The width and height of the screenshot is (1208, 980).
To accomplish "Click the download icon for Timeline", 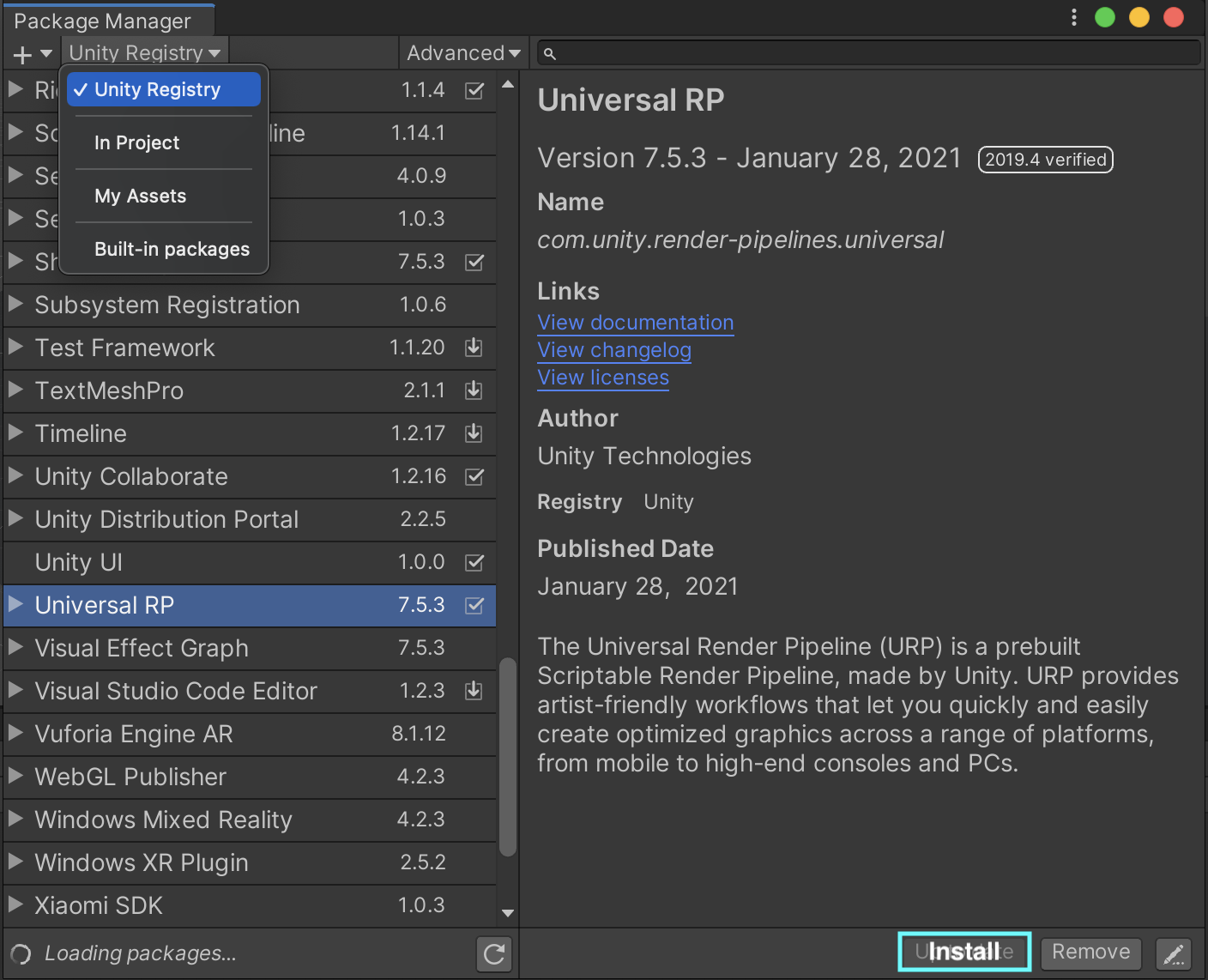I will point(474,433).
